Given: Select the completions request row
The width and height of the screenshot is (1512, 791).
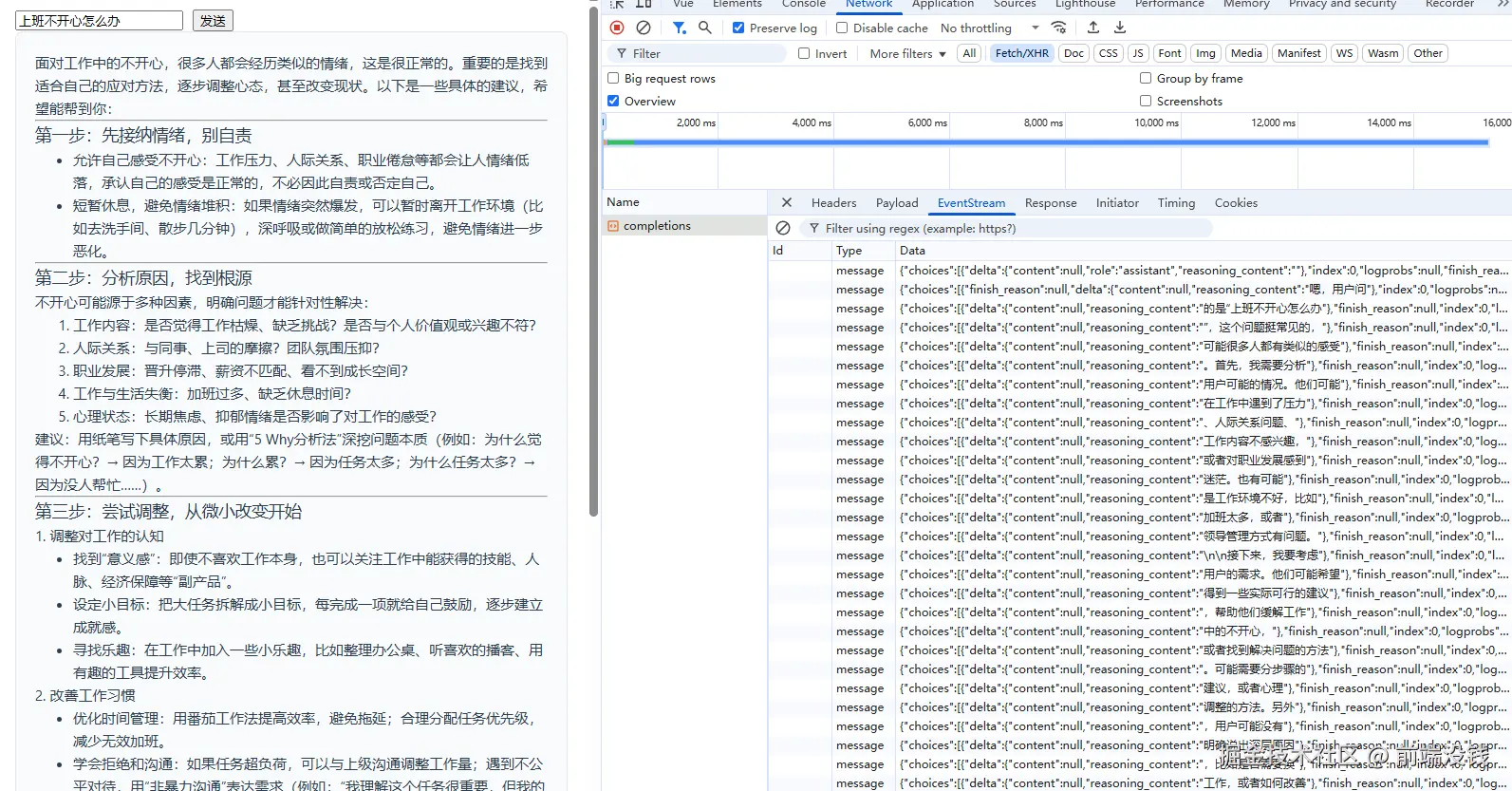Looking at the screenshot, I should 684,226.
